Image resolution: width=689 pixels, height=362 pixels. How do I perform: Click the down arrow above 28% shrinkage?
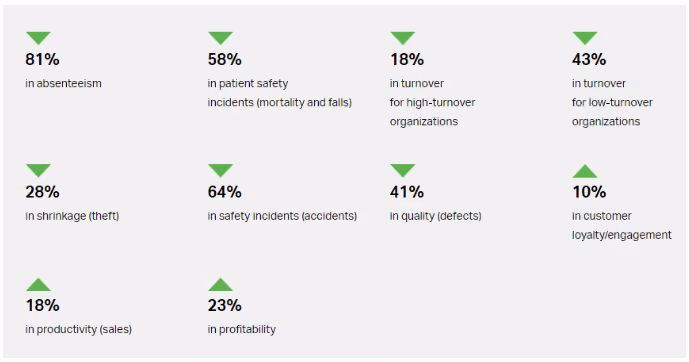(38, 170)
